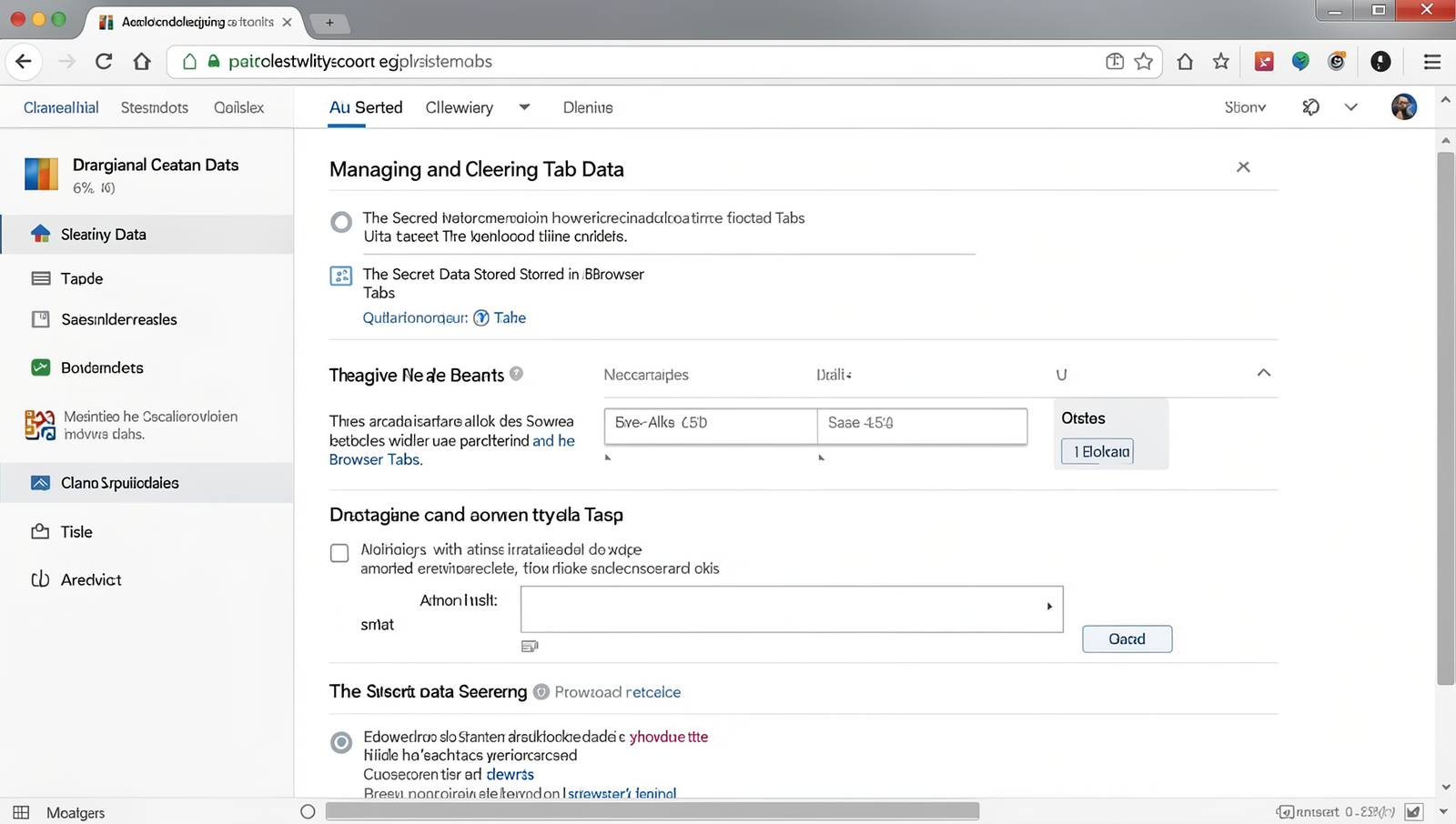
Task: Click The Secret Data Stored icon
Action: (x=341, y=276)
